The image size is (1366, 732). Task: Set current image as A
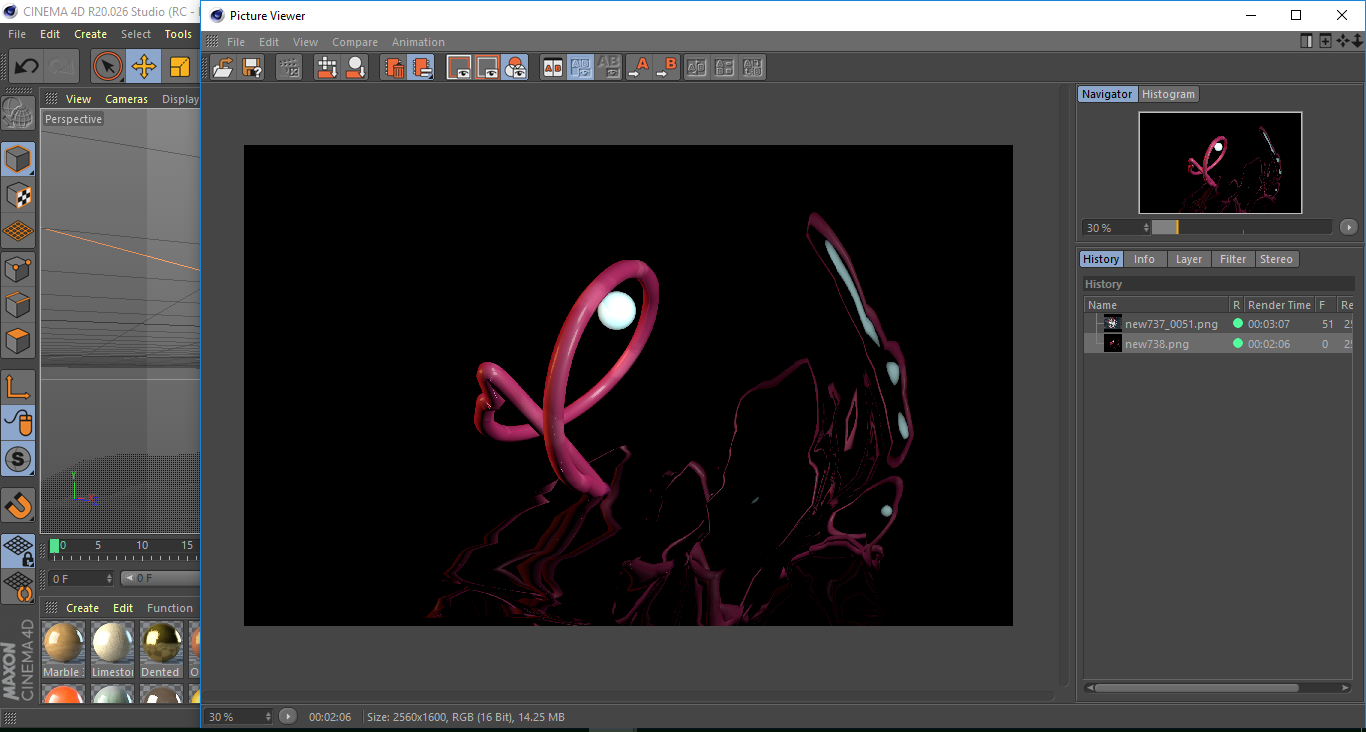pos(638,67)
